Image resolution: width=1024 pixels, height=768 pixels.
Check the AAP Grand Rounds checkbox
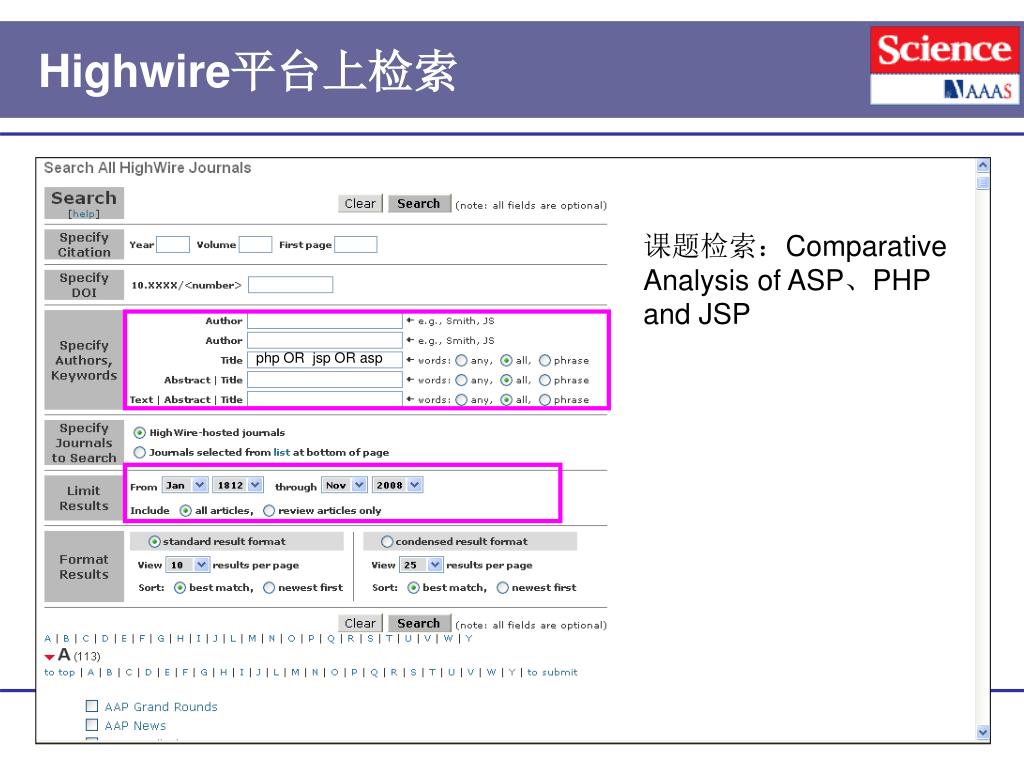pyautogui.click(x=92, y=706)
